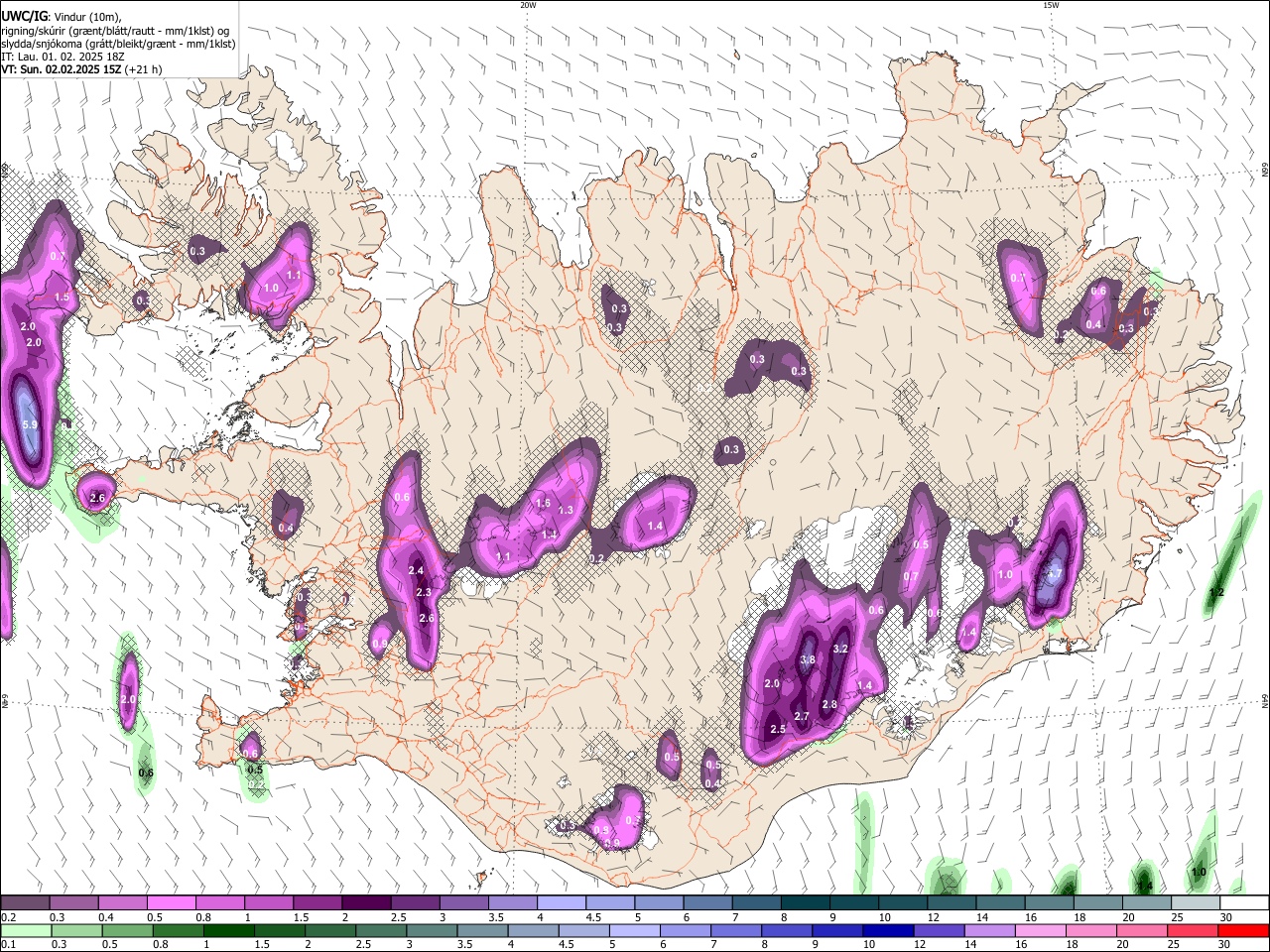Pick the light pink 16 swatch in lower legend
1270x952 pixels.
[1039, 930]
